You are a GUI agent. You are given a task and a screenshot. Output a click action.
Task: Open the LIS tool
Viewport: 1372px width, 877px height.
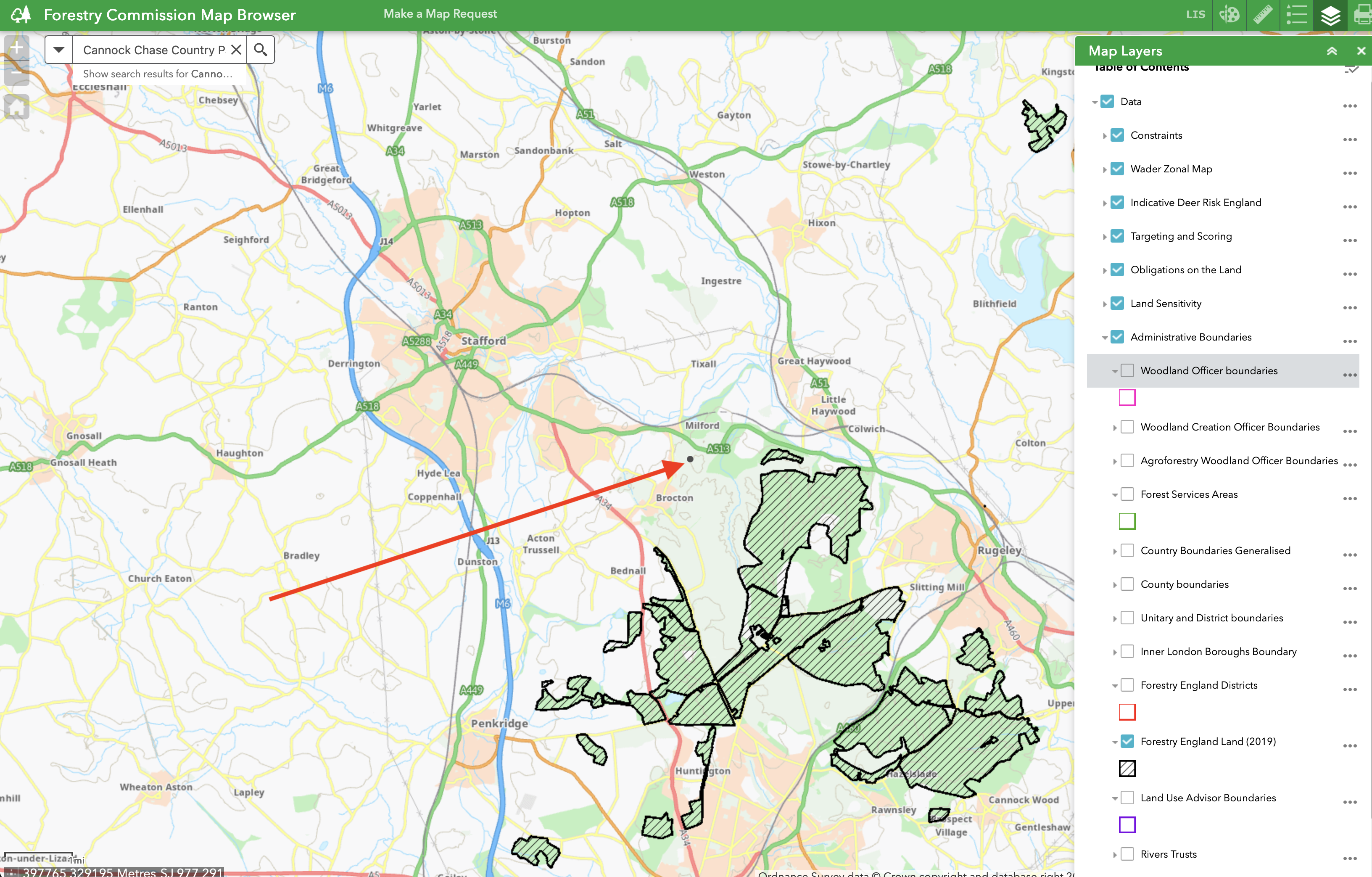[x=1195, y=14]
